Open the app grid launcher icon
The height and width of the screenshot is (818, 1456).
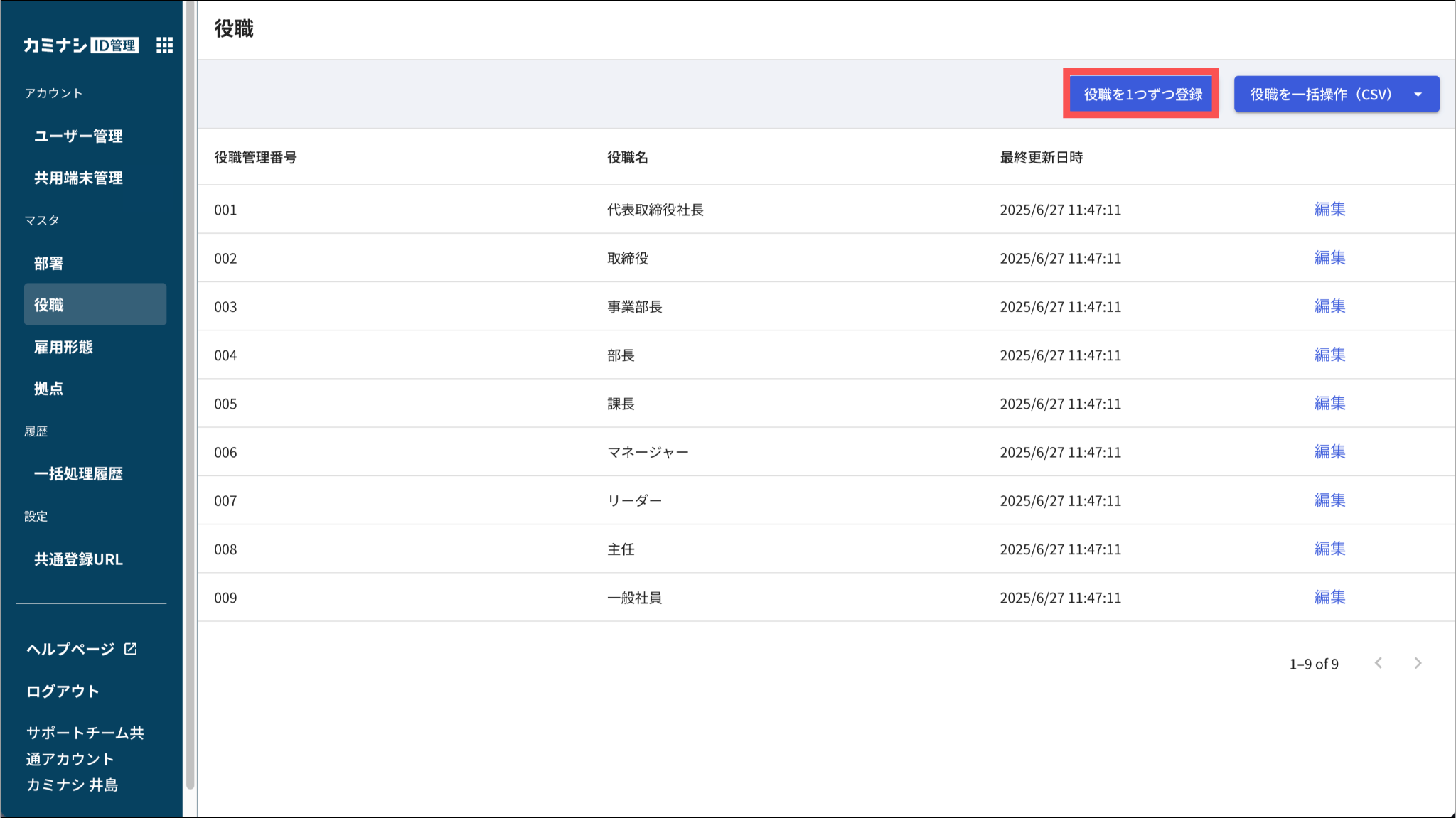click(x=164, y=45)
